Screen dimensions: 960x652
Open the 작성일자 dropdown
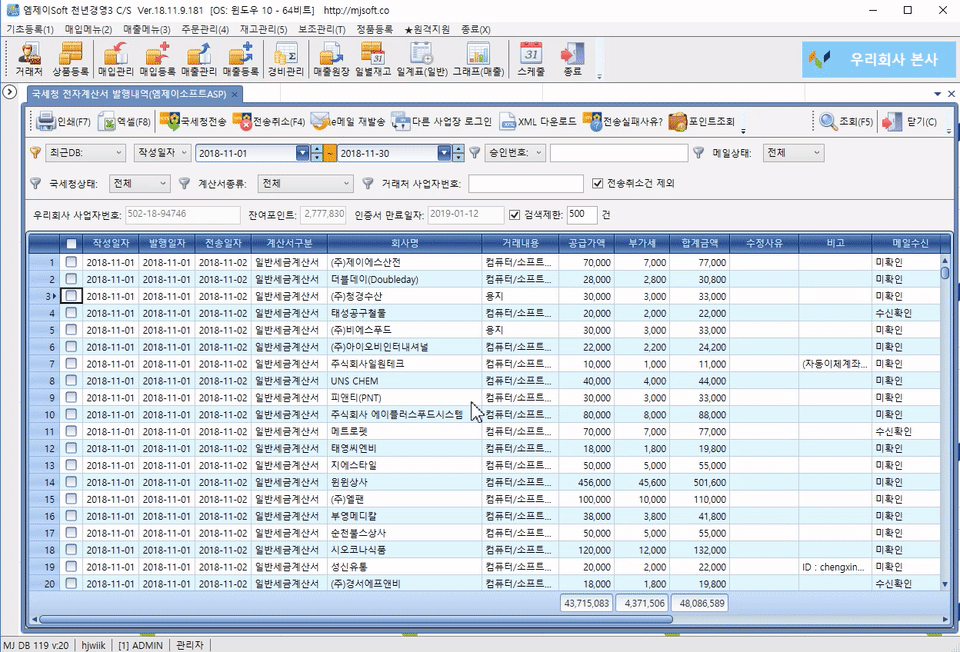pos(162,153)
